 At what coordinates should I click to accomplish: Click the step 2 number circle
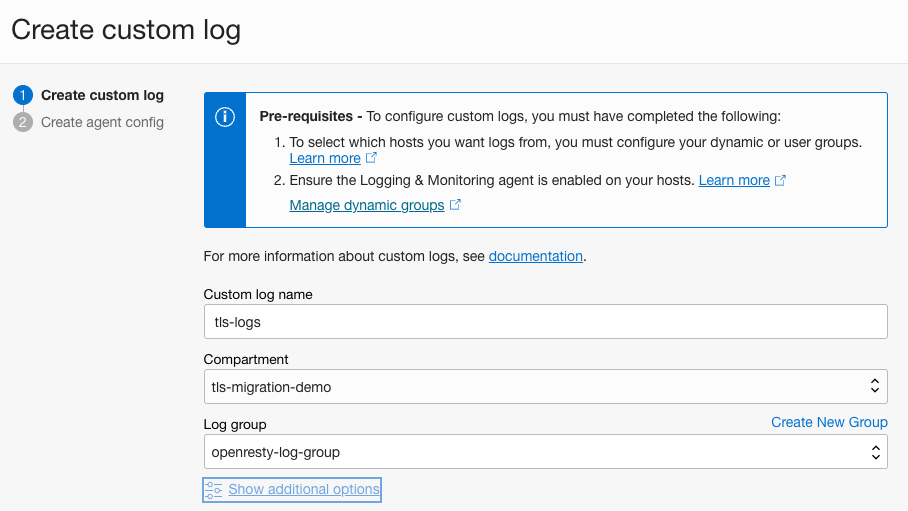(22, 122)
